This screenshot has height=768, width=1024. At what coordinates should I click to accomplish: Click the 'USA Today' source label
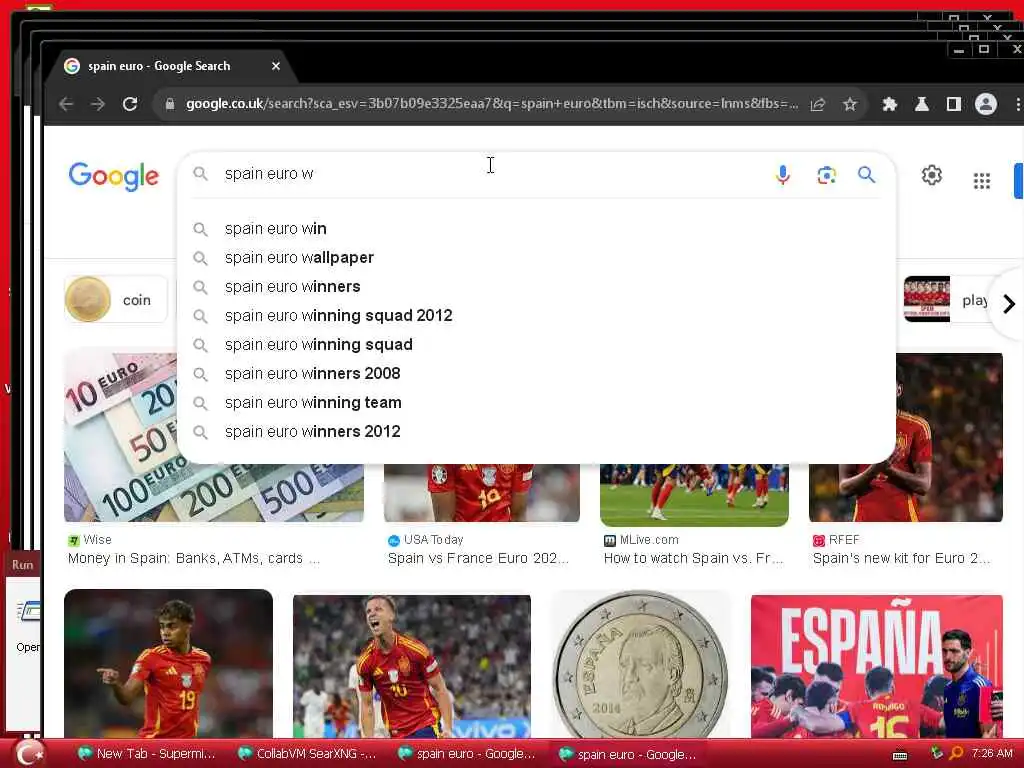434,539
